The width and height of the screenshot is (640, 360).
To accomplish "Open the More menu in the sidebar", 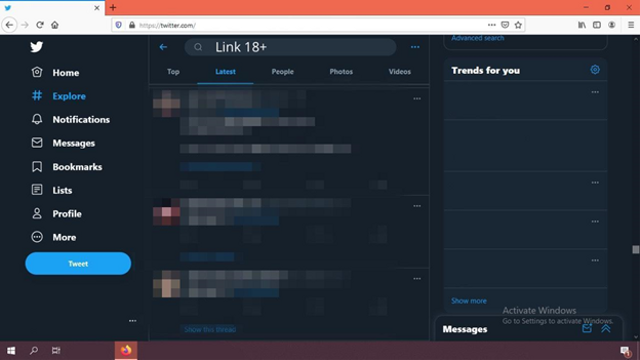I will [54, 237].
